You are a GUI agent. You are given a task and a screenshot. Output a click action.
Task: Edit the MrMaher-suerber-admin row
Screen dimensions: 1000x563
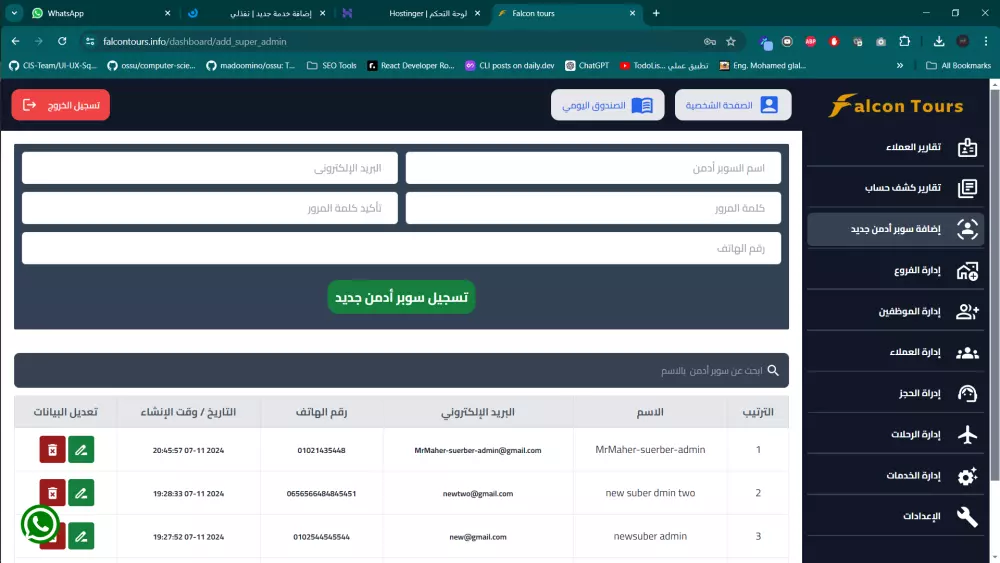click(81, 450)
